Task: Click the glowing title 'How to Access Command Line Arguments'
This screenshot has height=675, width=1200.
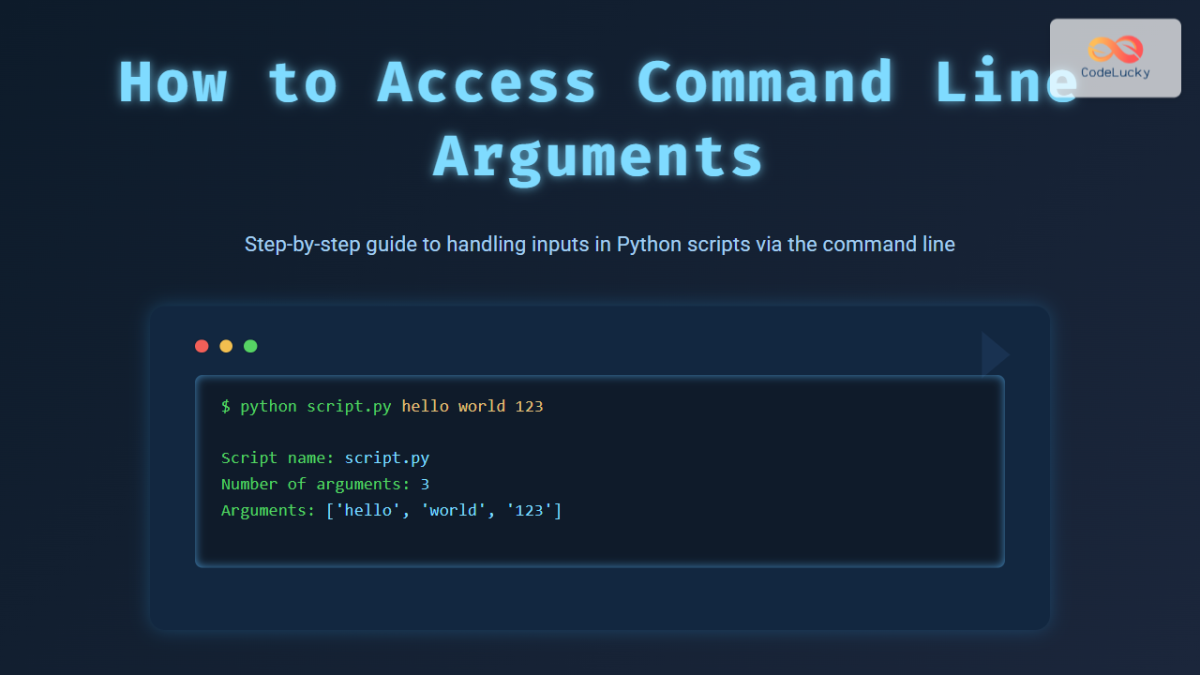Action: click(x=597, y=118)
